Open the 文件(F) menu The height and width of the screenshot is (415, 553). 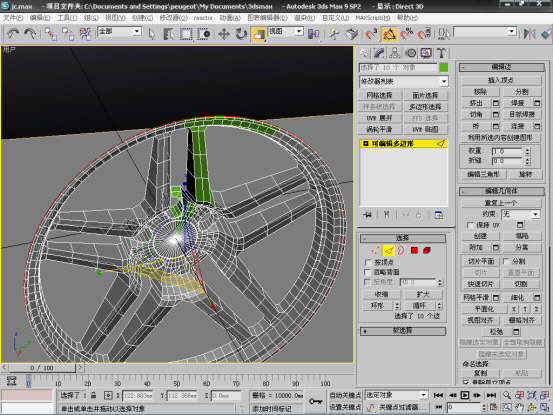pos(13,18)
